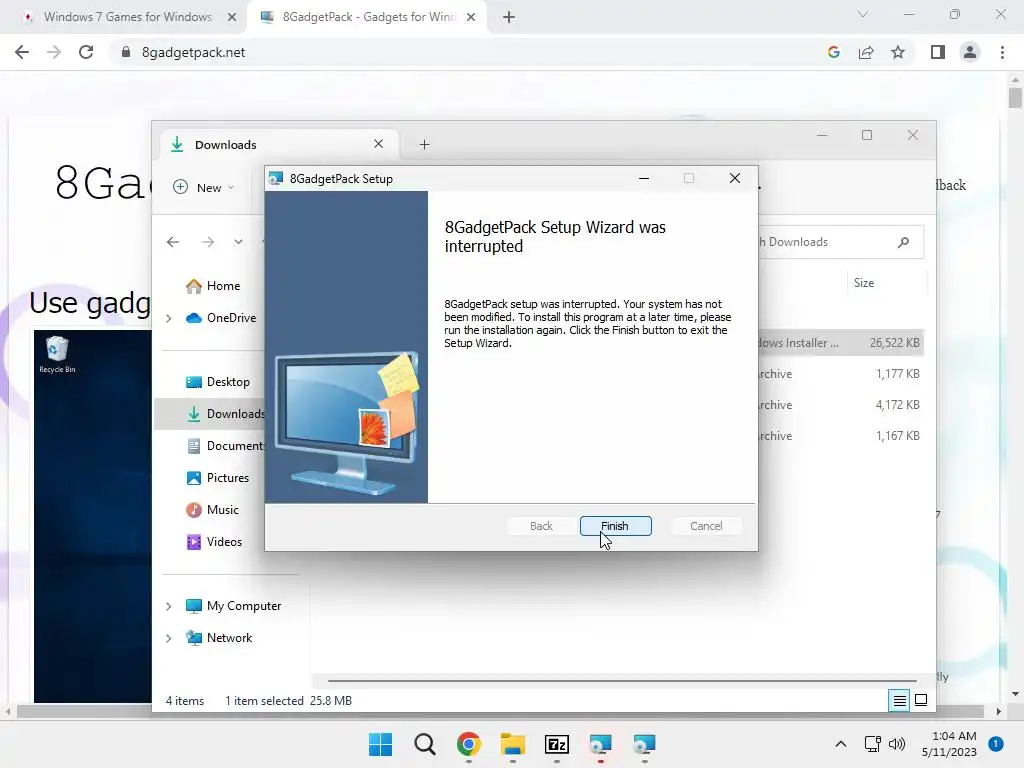Select the 4,172 KB archive file

[841, 405]
